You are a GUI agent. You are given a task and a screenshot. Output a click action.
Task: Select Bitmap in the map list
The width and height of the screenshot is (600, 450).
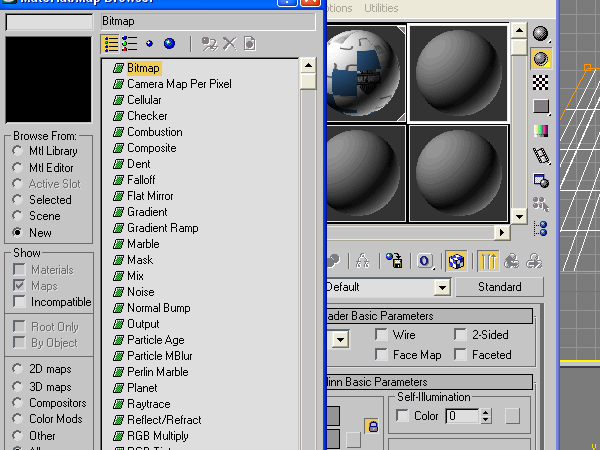[143, 68]
